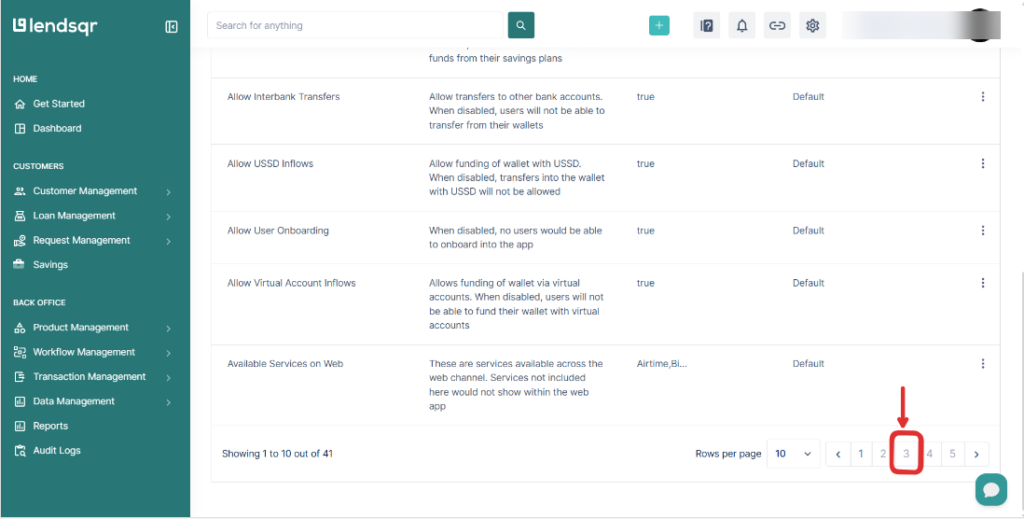Click the truncated Airtime,Bi... value
Image resolution: width=1024 pixels, height=519 pixels.
[662, 364]
